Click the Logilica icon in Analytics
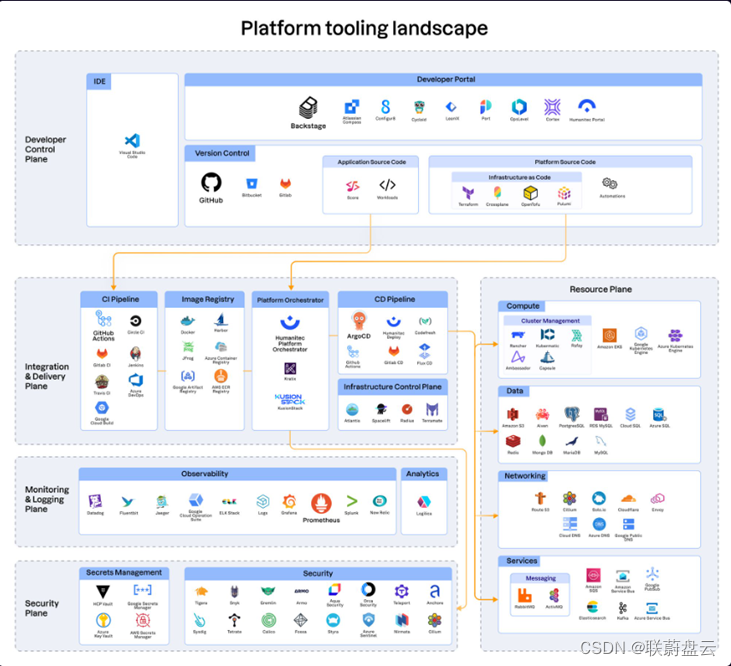The height and width of the screenshot is (666, 731). tap(424, 502)
